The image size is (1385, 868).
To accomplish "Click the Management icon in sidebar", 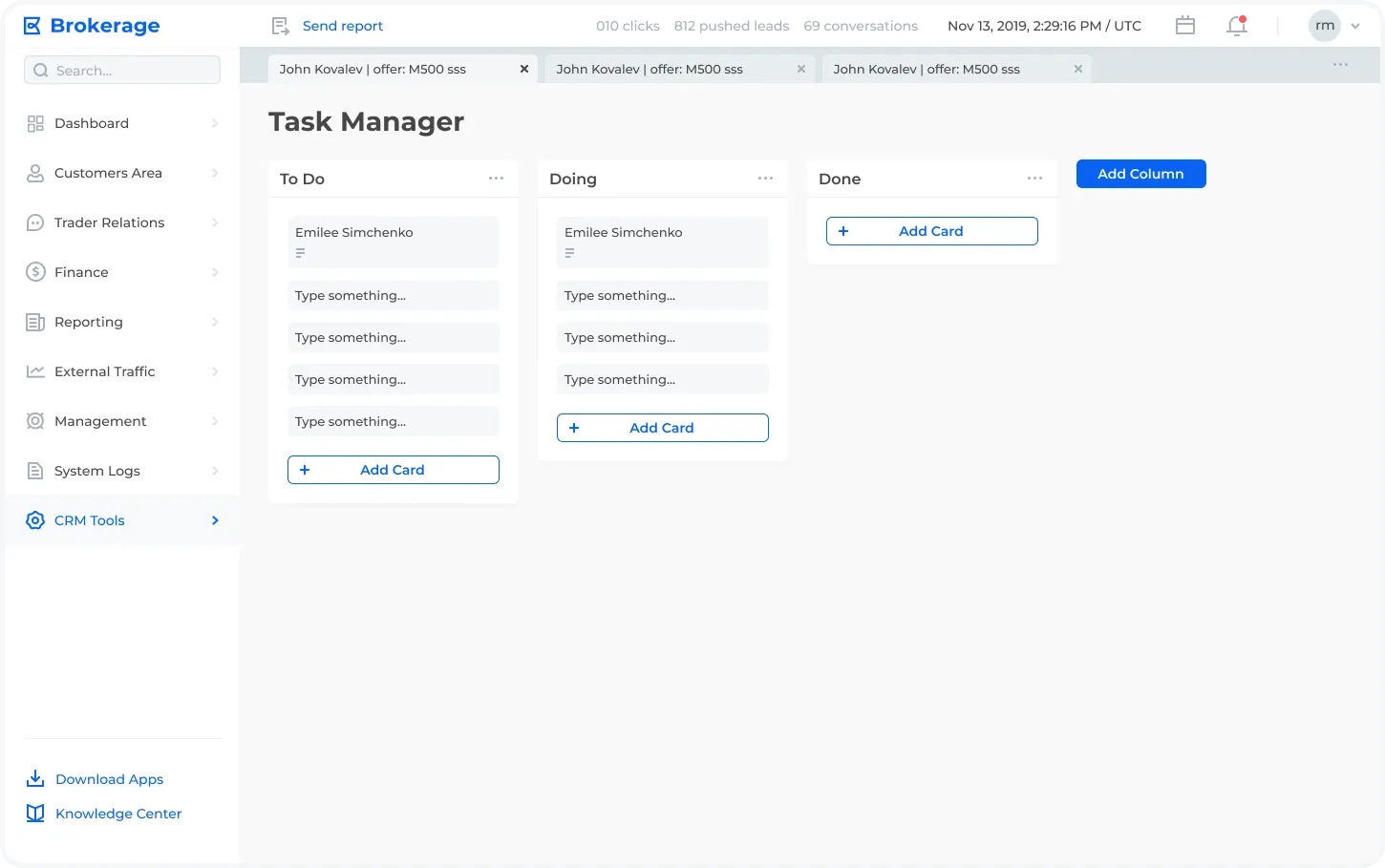I will (35, 421).
